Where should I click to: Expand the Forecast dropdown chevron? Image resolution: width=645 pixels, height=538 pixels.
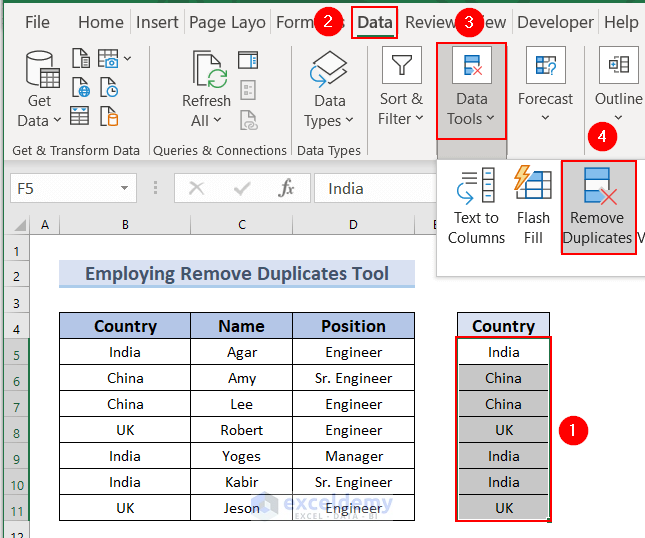[x=545, y=118]
